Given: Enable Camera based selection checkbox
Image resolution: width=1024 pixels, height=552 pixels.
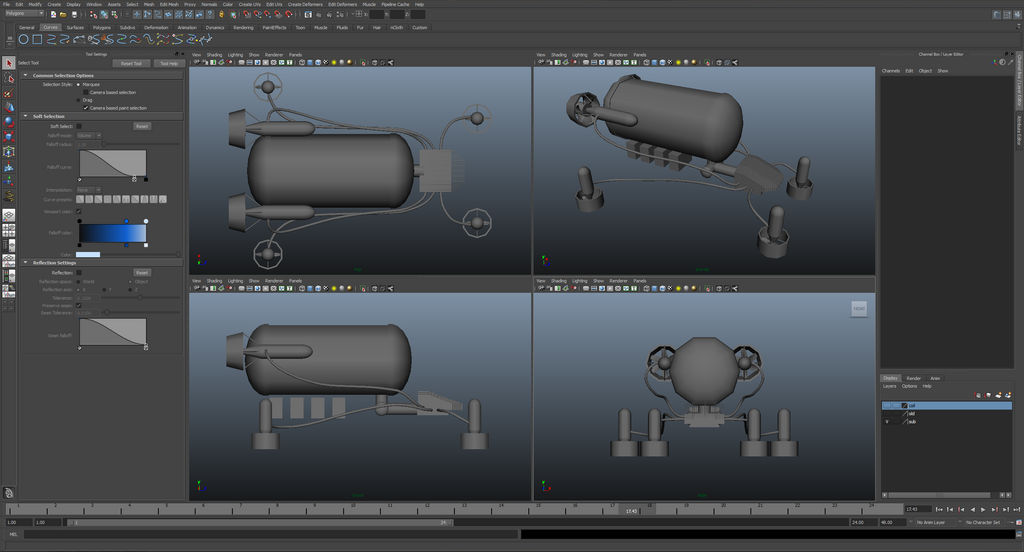Looking at the screenshot, I should click(86, 92).
